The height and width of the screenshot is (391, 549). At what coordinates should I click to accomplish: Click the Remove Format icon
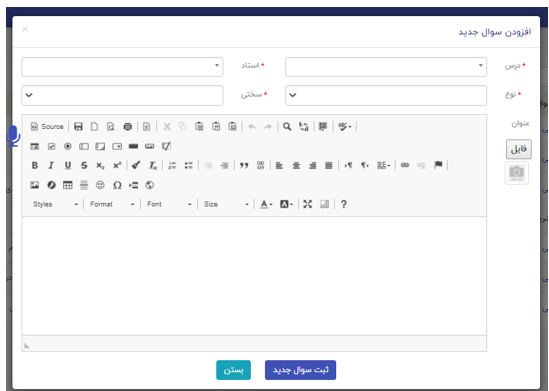[153, 165]
